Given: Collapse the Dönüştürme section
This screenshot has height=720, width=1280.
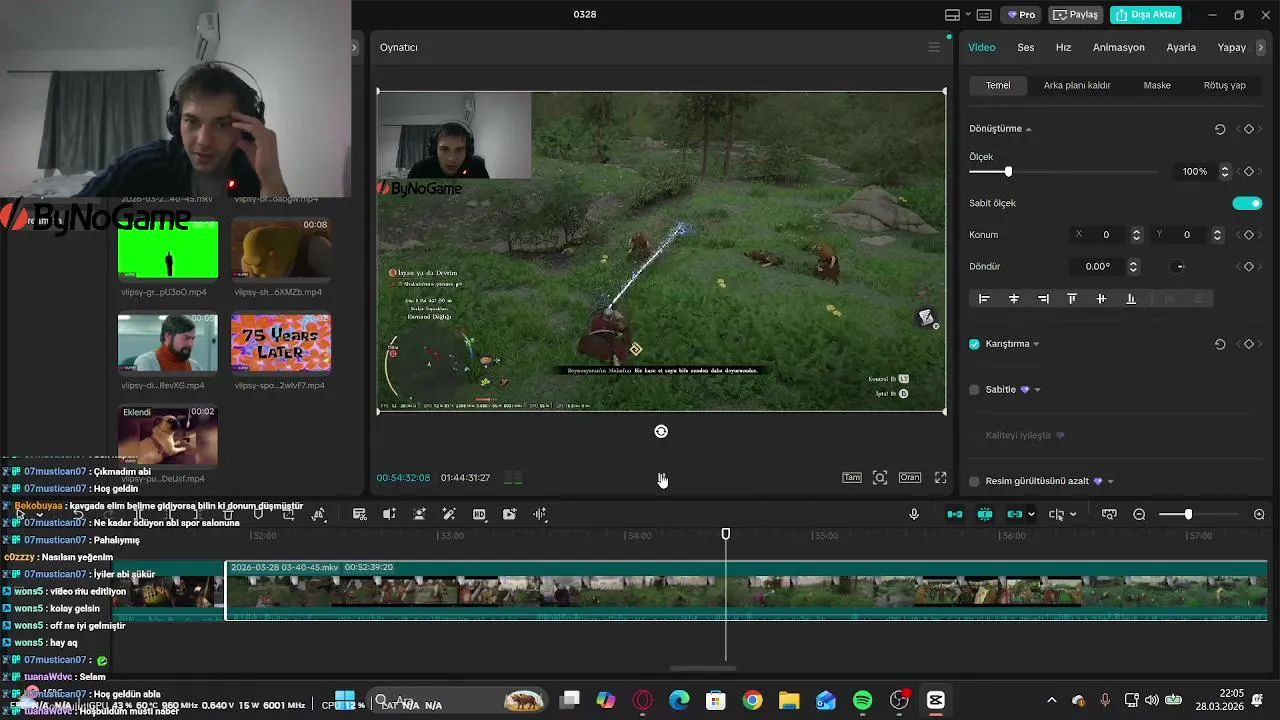Looking at the screenshot, I should pyautogui.click(x=1028, y=130).
